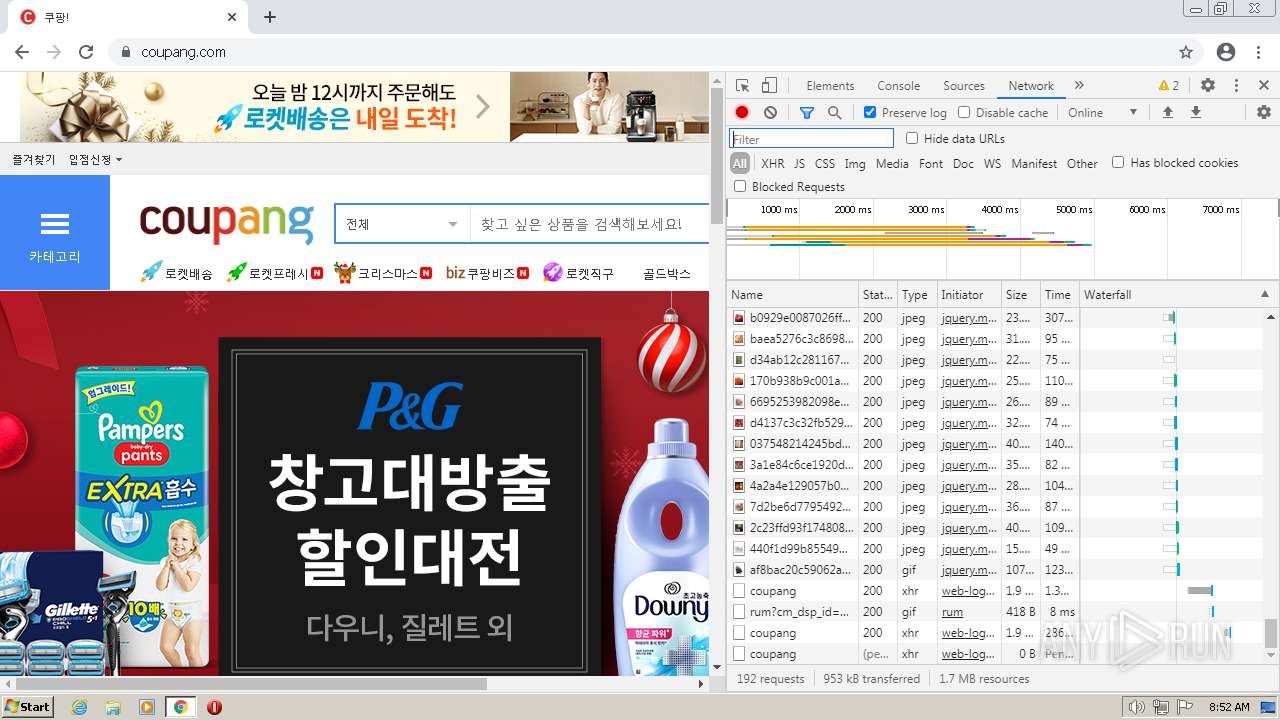The height and width of the screenshot is (720, 1280).
Task: Filter requests by WS
Action: coord(992,163)
